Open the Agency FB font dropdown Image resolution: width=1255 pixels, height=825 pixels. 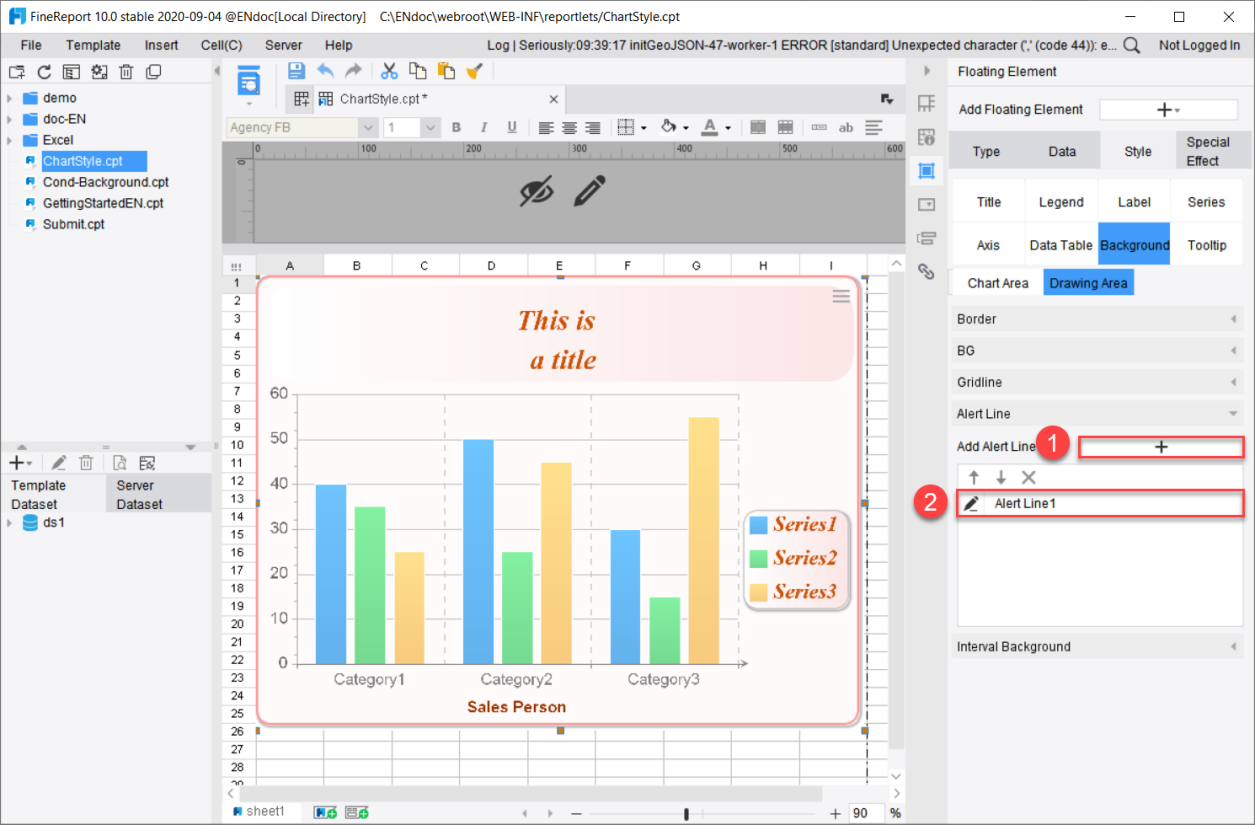click(369, 127)
